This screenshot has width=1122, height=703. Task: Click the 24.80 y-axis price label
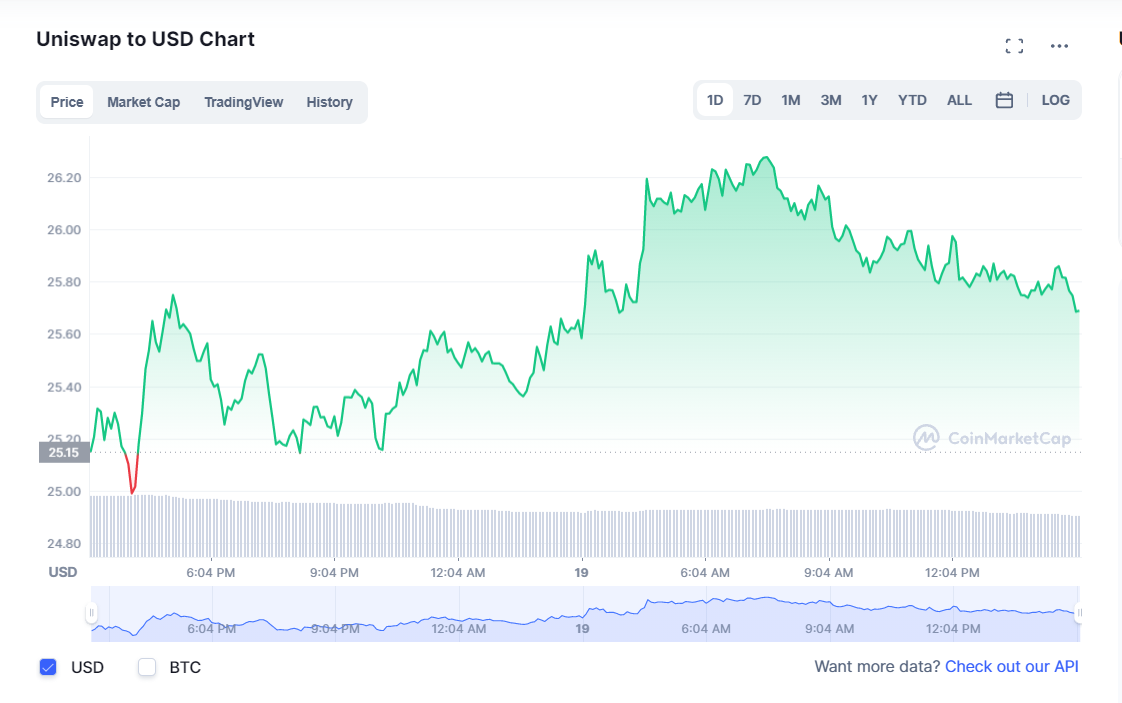tap(64, 544)
